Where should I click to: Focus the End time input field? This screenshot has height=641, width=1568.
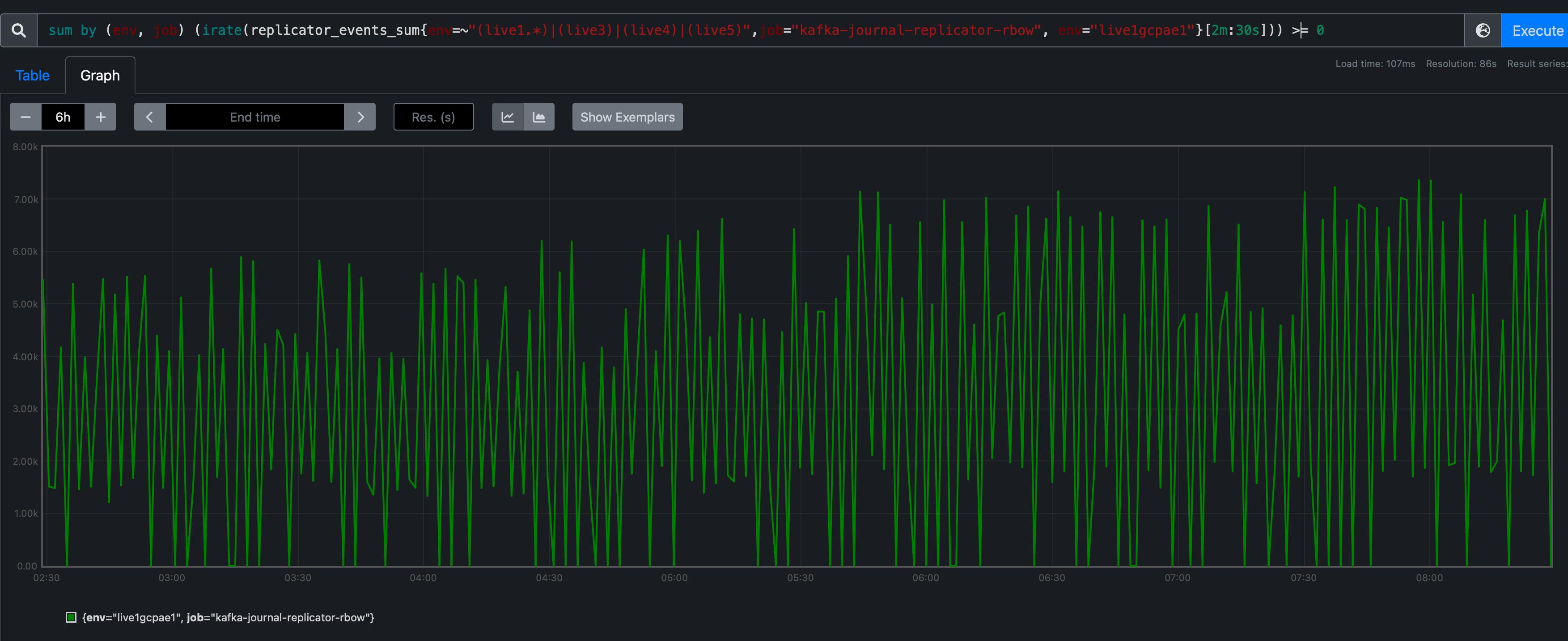click(x=254, y=117)
